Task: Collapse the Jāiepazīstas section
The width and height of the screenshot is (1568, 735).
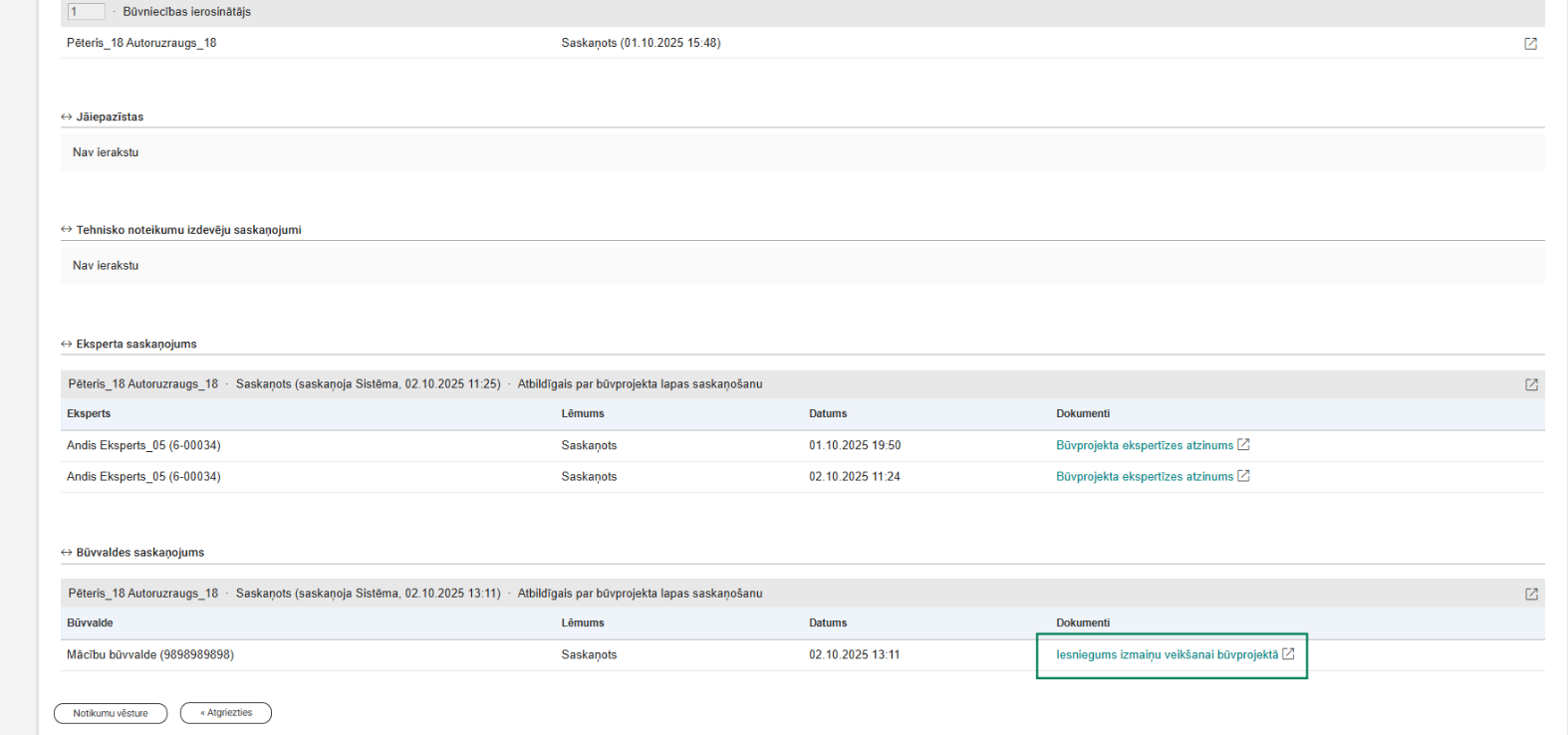Action: (67, 118)
